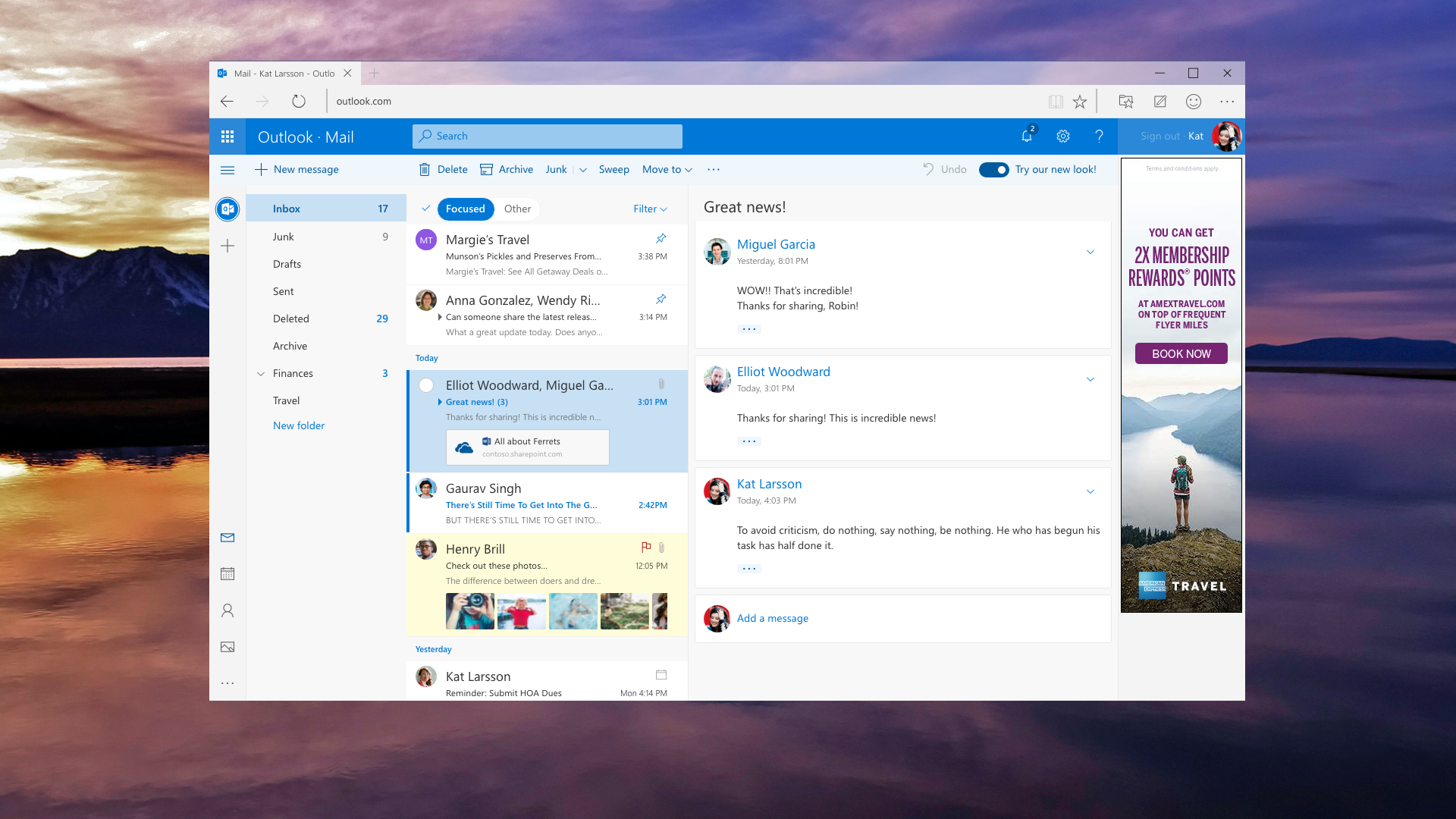1456x819 pixels.
Task: Click the Search mail field
Action: pyautogui.click(x=547, y=136)
